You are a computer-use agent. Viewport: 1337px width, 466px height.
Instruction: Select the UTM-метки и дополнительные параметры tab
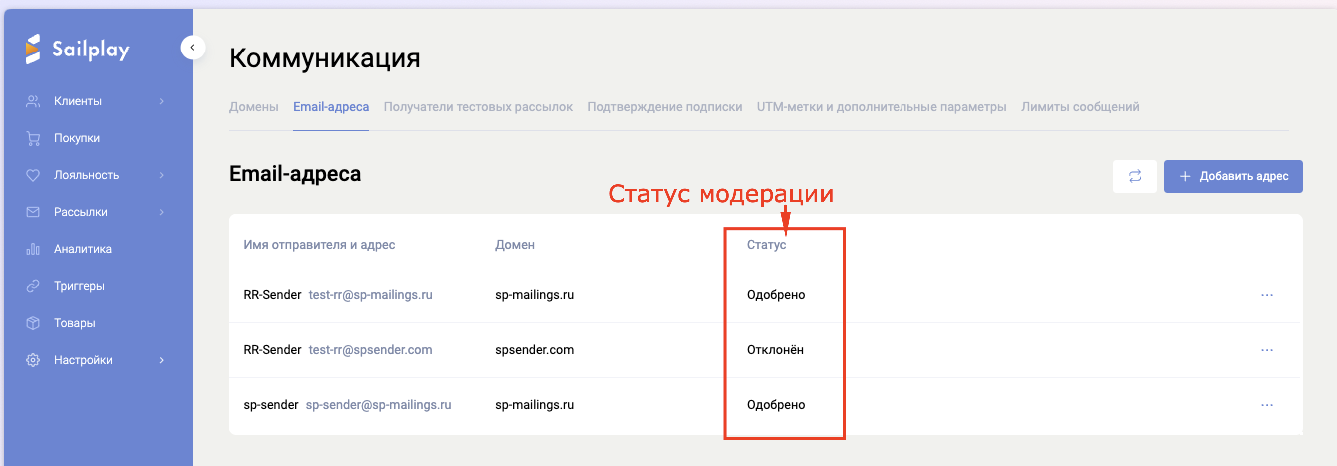pyautogui.click(x=881, y=107)
